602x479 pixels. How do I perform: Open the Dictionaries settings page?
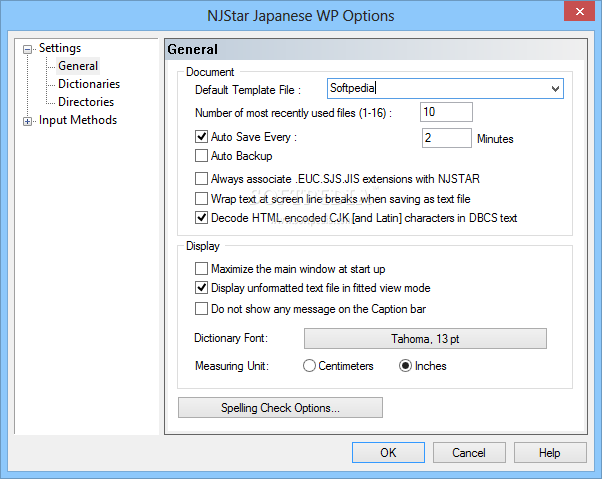tap(89, 84)
